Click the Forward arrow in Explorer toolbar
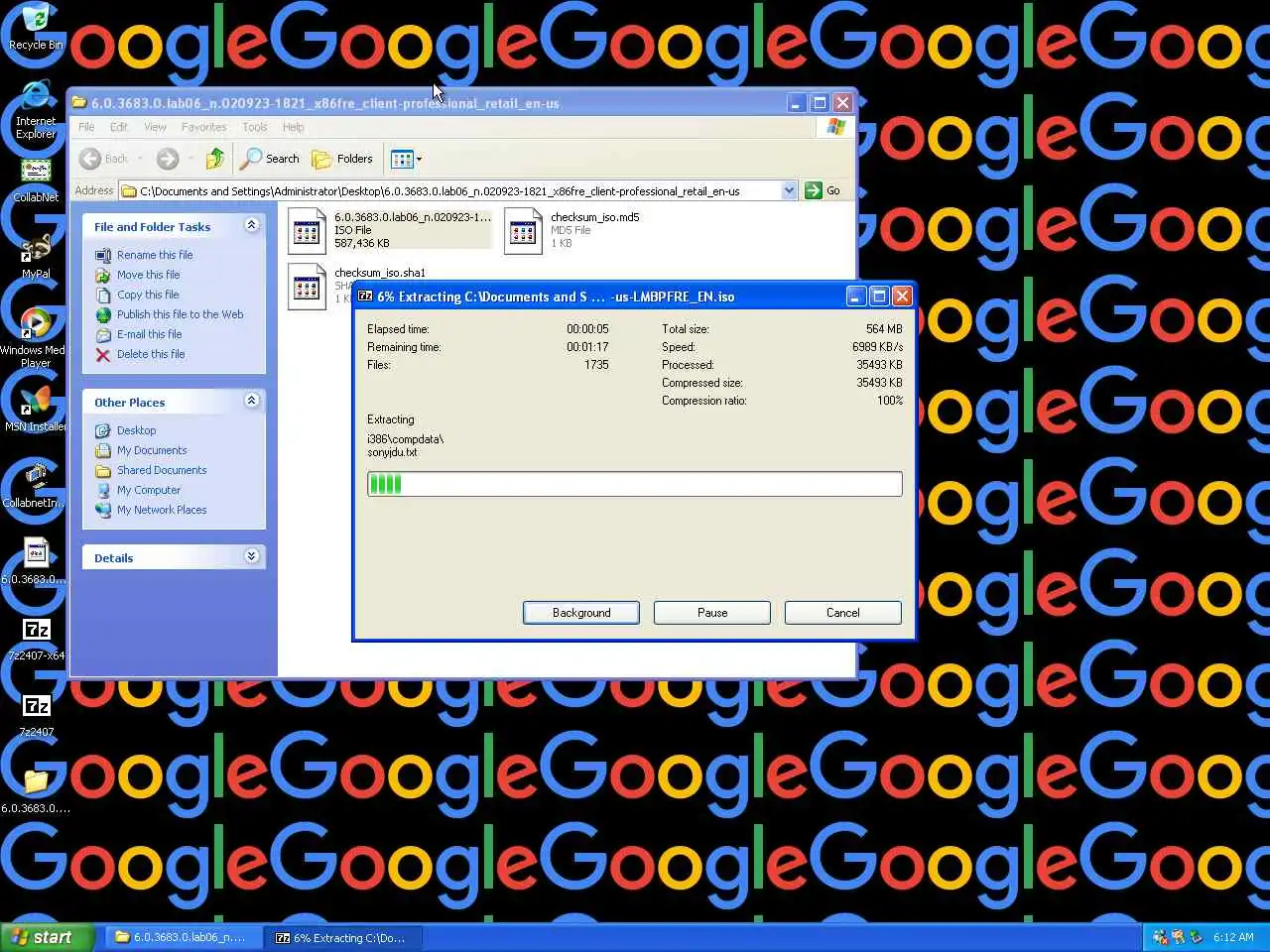The width and height of the screenshot is (1270, 952). (x=168, y=159)
